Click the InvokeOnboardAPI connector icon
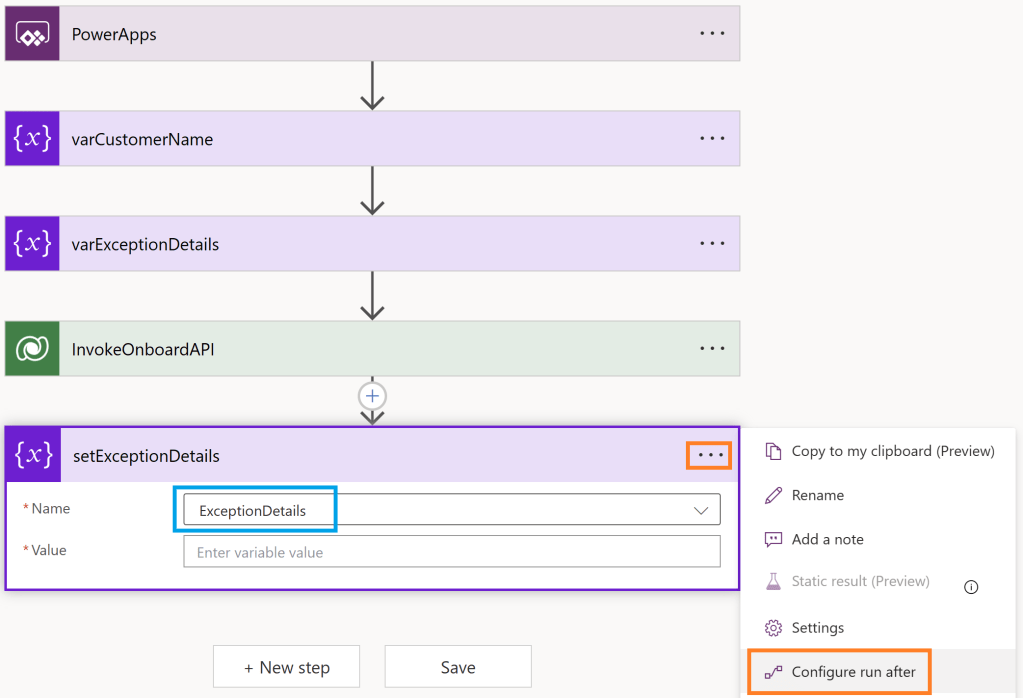 point(32,349)
